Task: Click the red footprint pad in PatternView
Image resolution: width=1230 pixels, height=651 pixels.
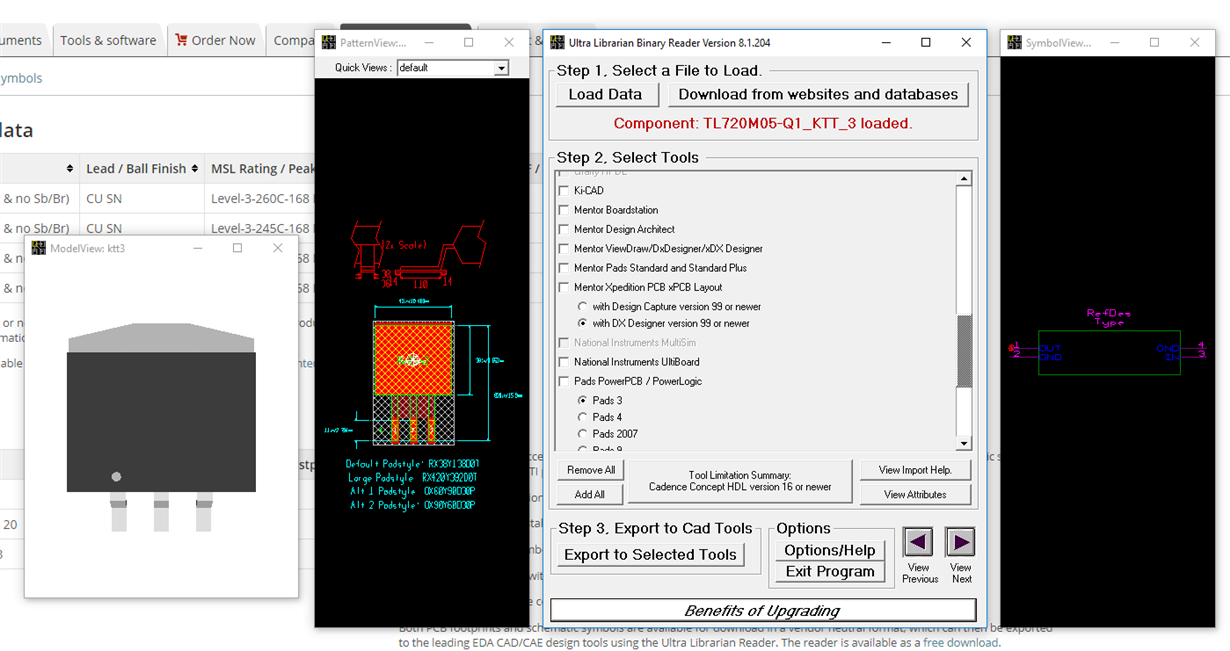Action: (x=411, y=357)
